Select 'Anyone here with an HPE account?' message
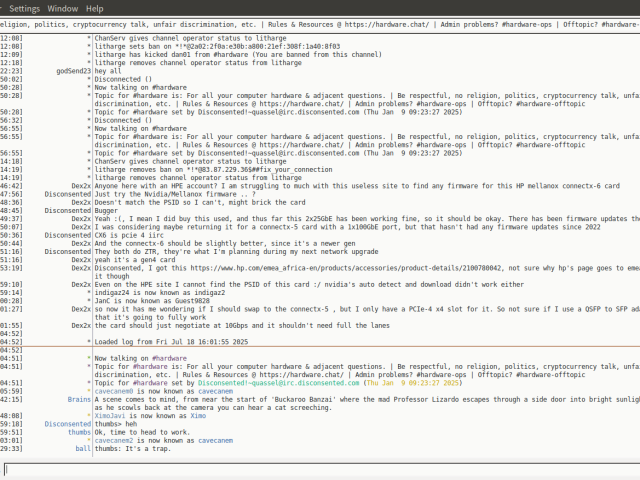Image resolution: width=640 pixels, height=480 pixels. point(357,186)
